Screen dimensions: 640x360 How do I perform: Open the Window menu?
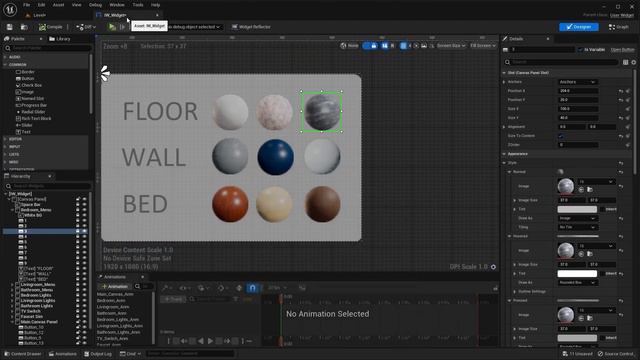117,5
